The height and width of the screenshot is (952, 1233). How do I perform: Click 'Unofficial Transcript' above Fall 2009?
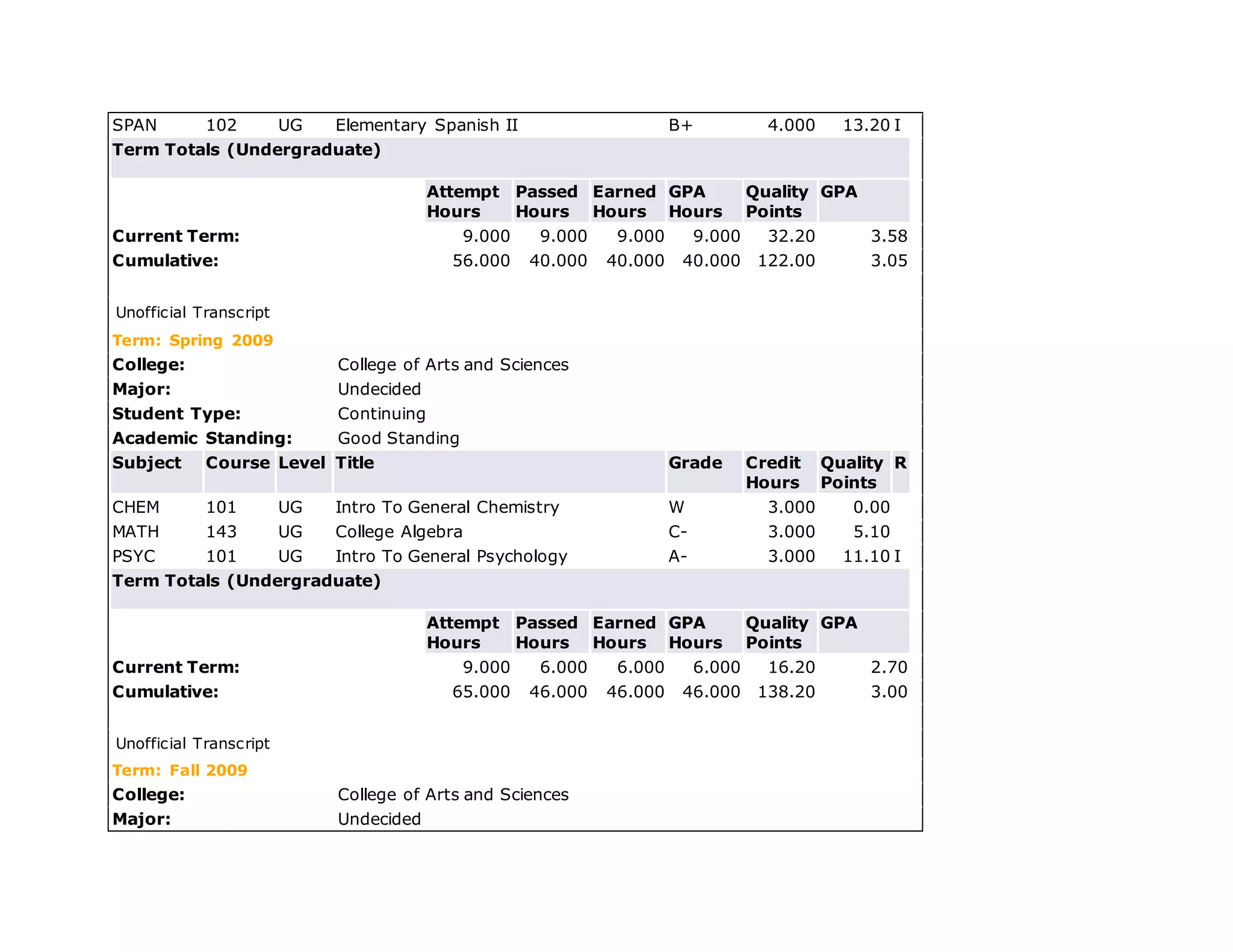pos(193,743)
